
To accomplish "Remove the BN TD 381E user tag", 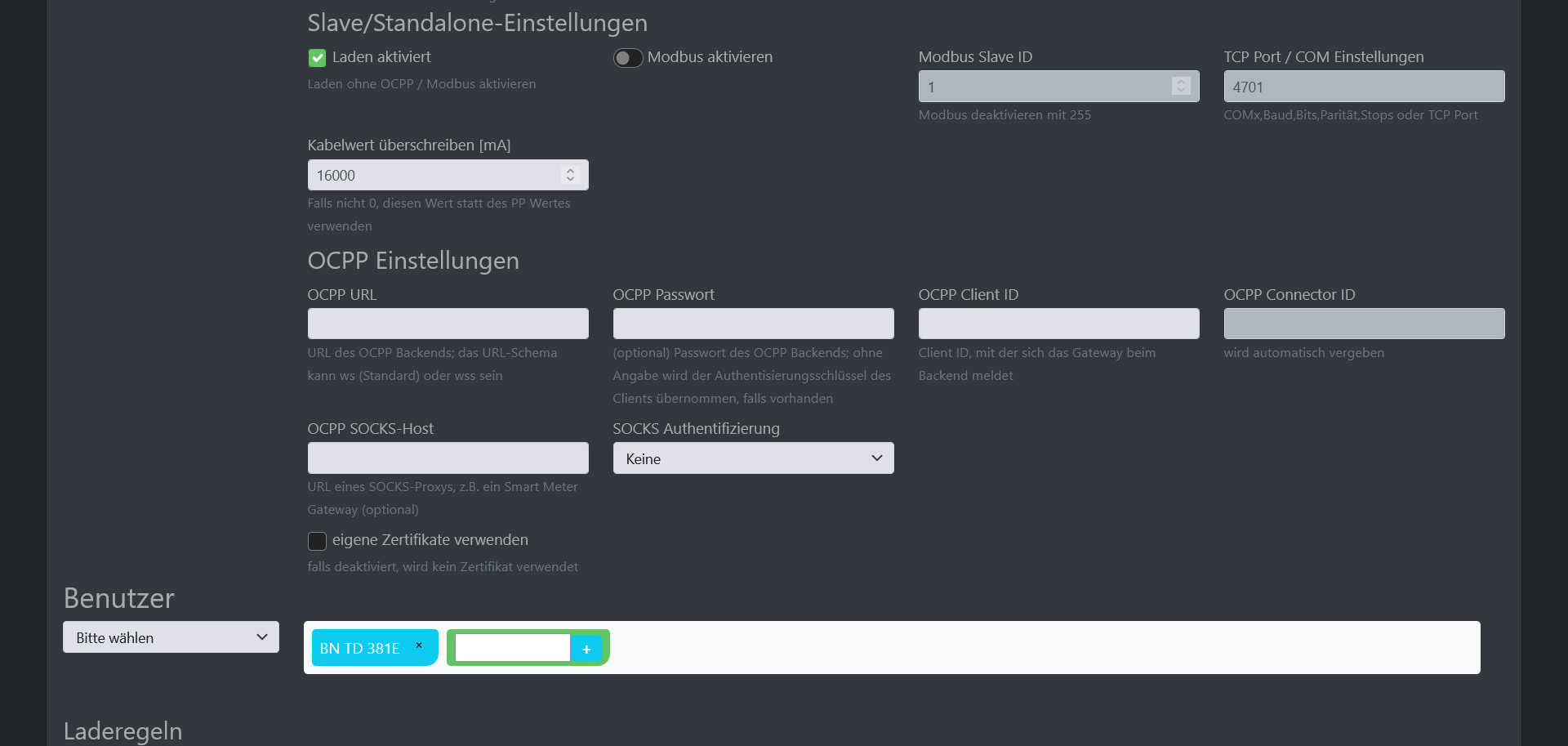I will tap(419, 645).
